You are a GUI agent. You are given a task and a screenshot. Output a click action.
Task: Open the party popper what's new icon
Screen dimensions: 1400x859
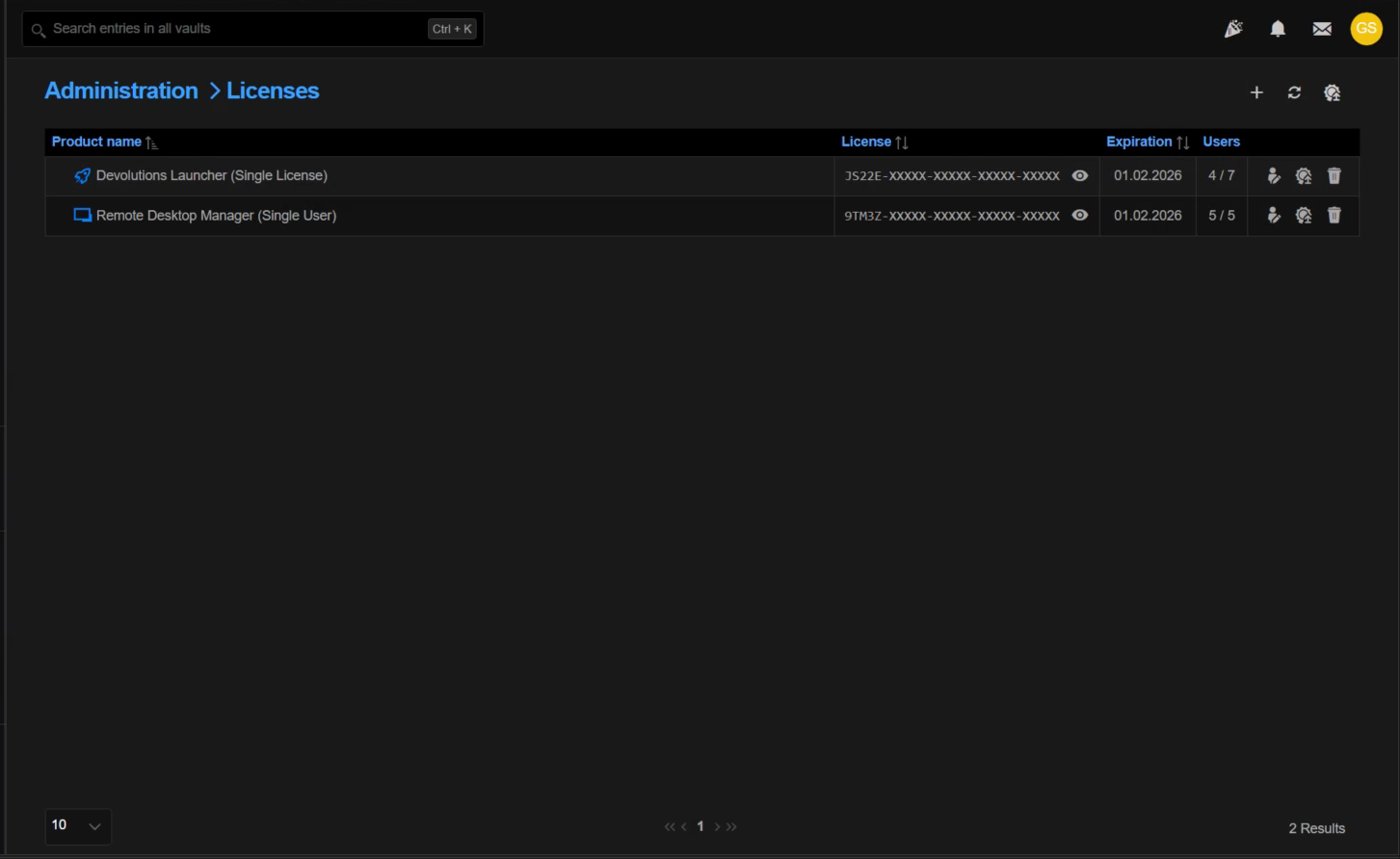[1233, 29]
